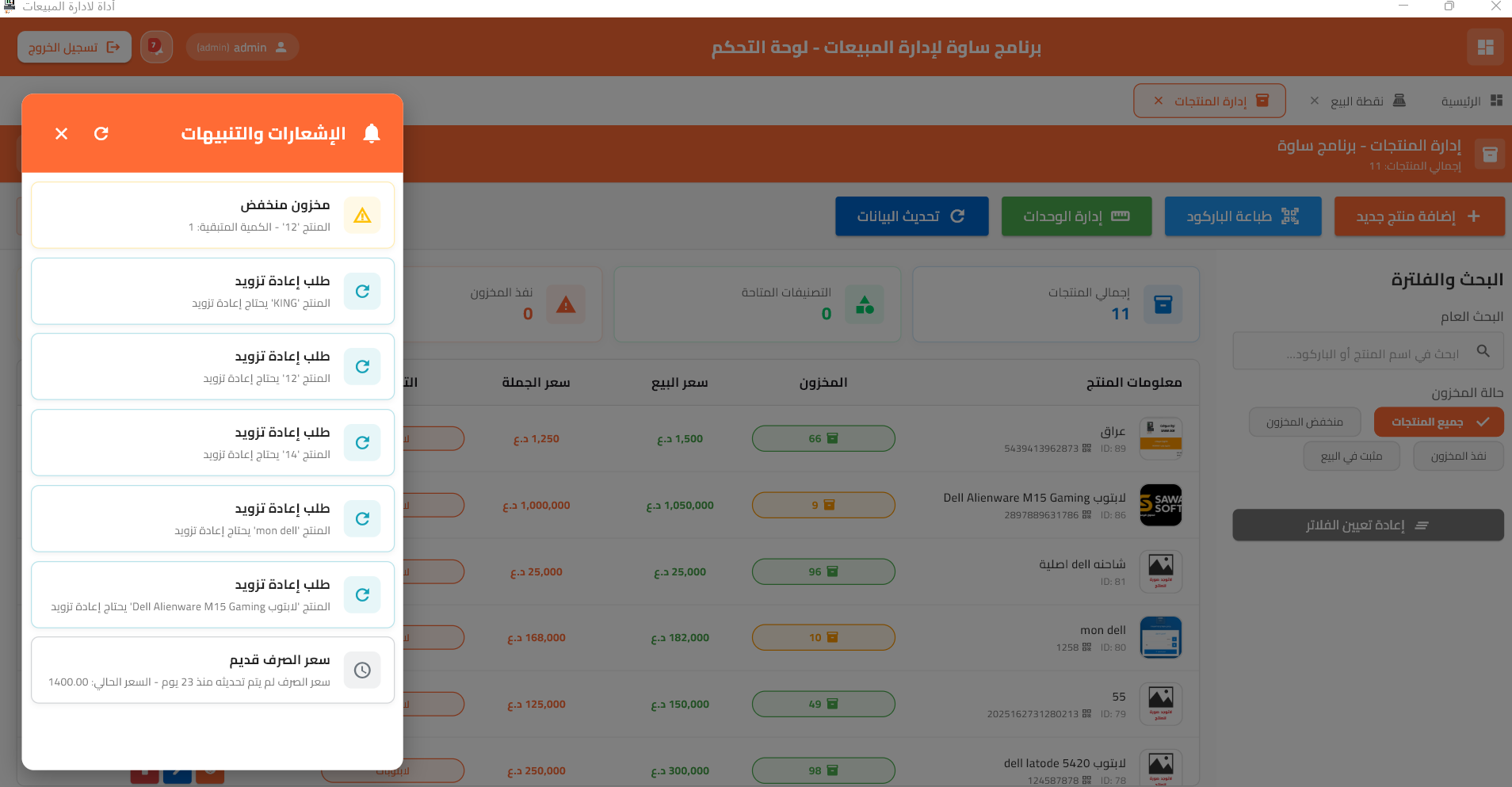Select 'نفذ المخزون' filter chip
This screenshot has height=787, width=1512.
(x=1457, y=457)
